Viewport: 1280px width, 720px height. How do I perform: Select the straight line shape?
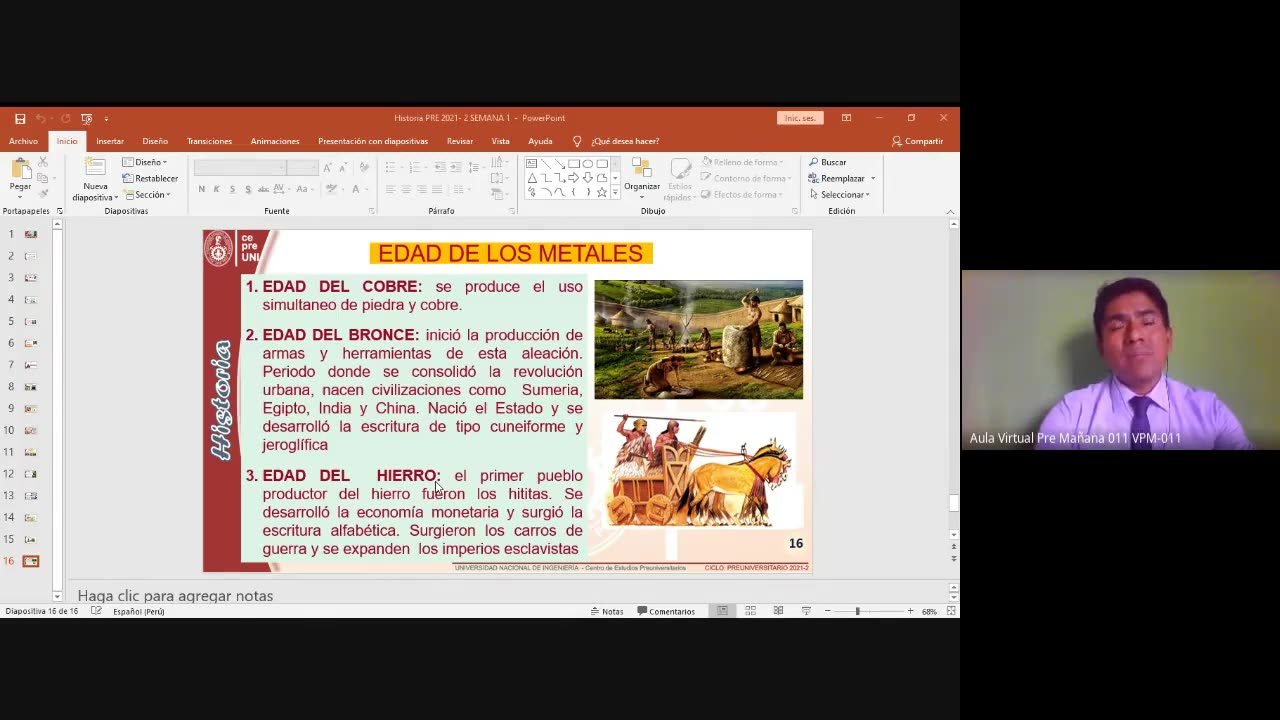tap(546, 164)
